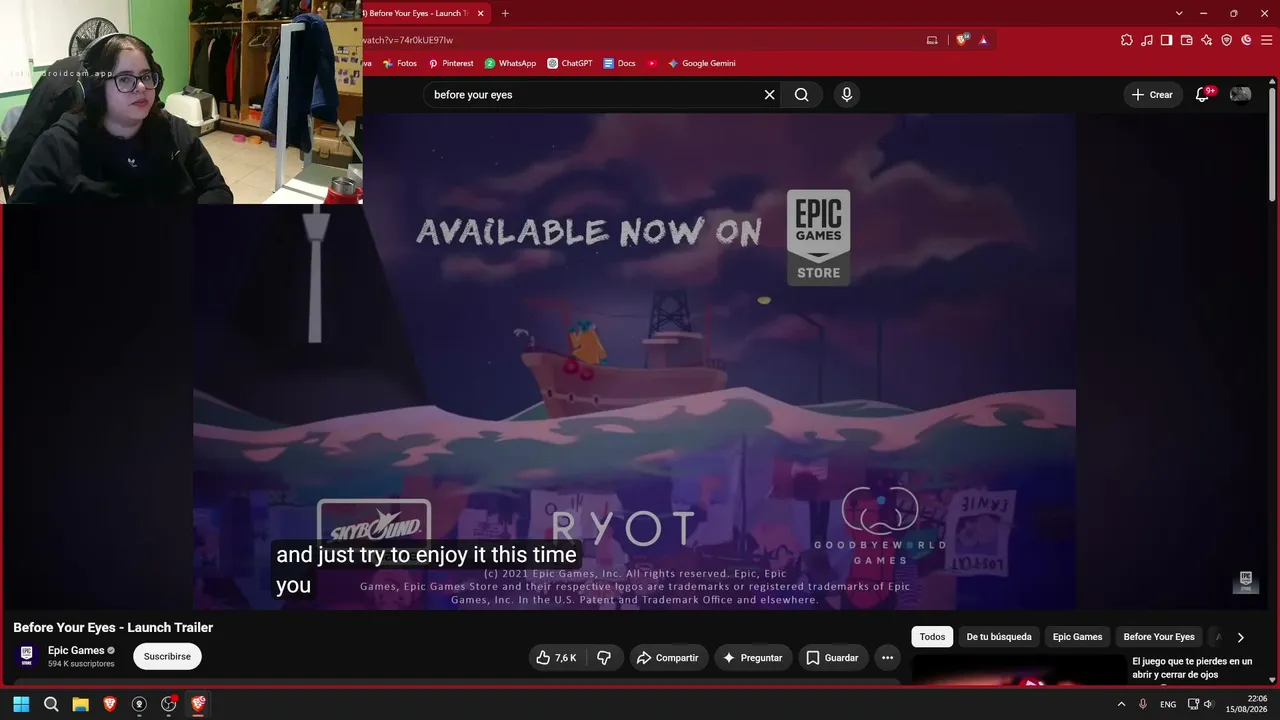Show more filter chips with right arrow

tap(1240, 637)
